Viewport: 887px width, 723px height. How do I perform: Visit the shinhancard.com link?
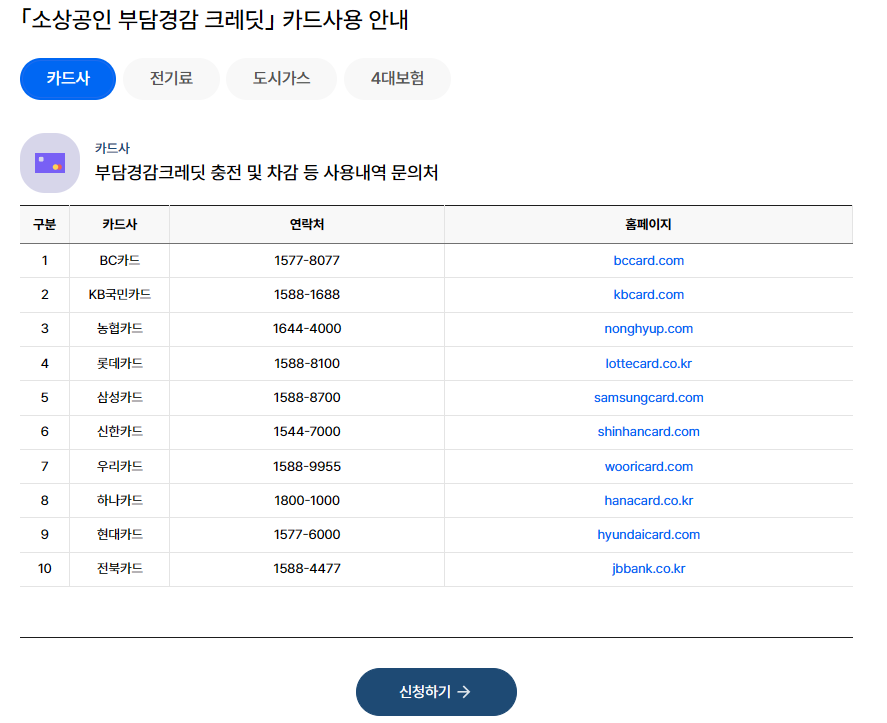click(x=648, y=432)
